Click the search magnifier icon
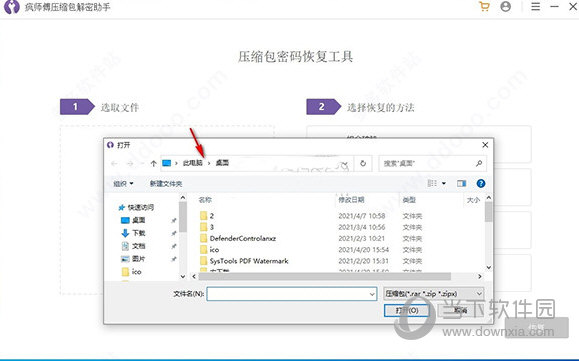579x361 pixels. click(479, 163)
